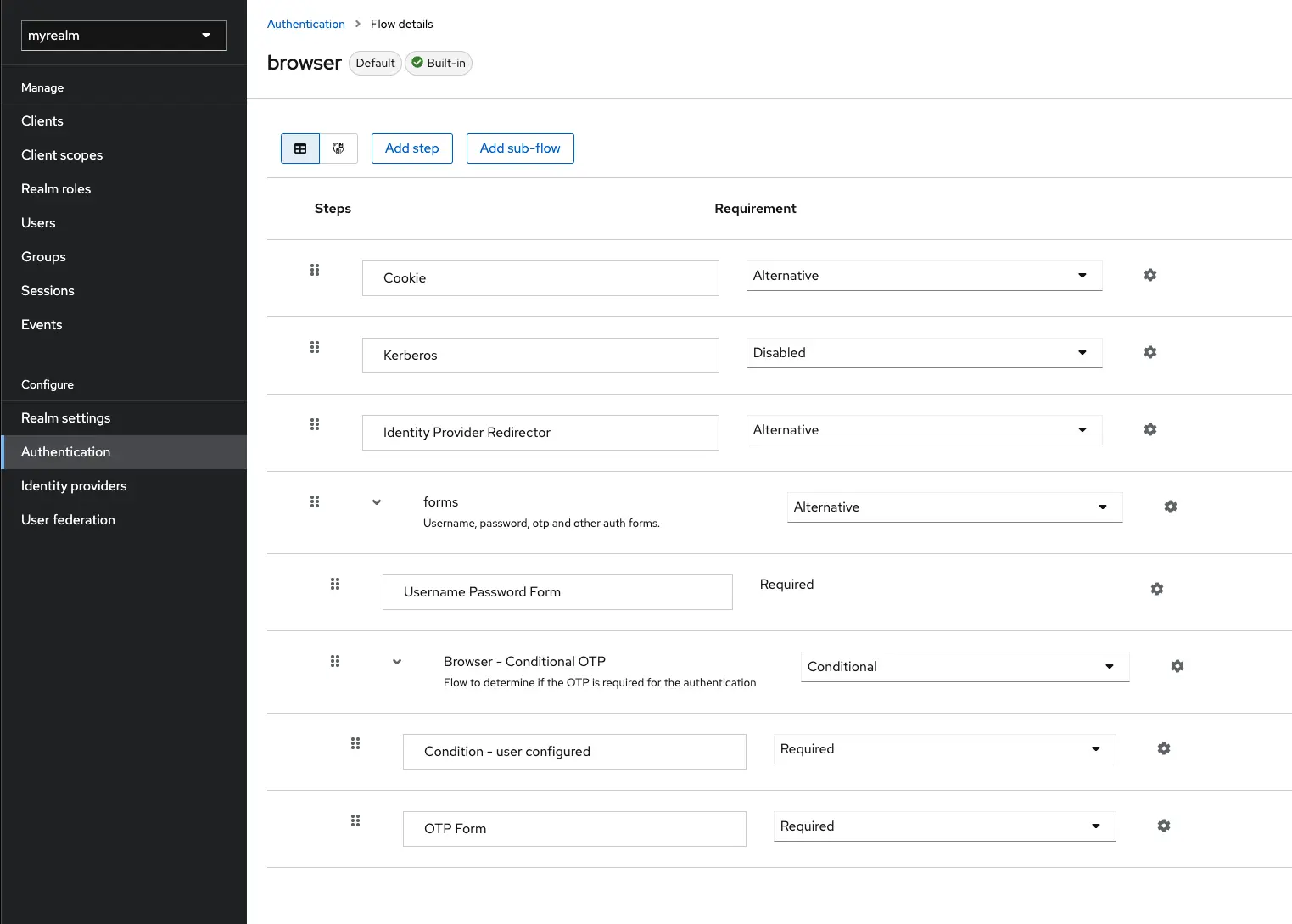Image resolution: width=1292 pixels, height=924 pixels.
Task: Navigate to Identity providers in sidebar
Action: [x=74, y=485]
